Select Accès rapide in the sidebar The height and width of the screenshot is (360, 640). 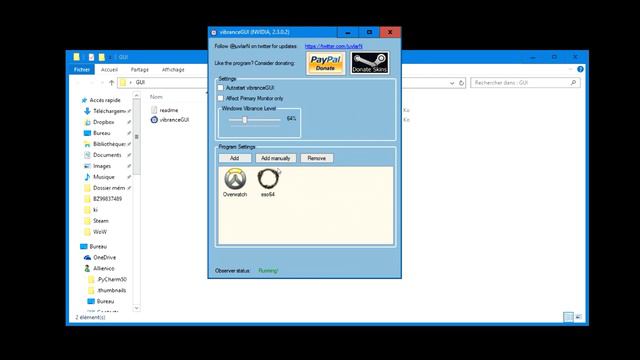pyautogui.click(x=101, y=100)
